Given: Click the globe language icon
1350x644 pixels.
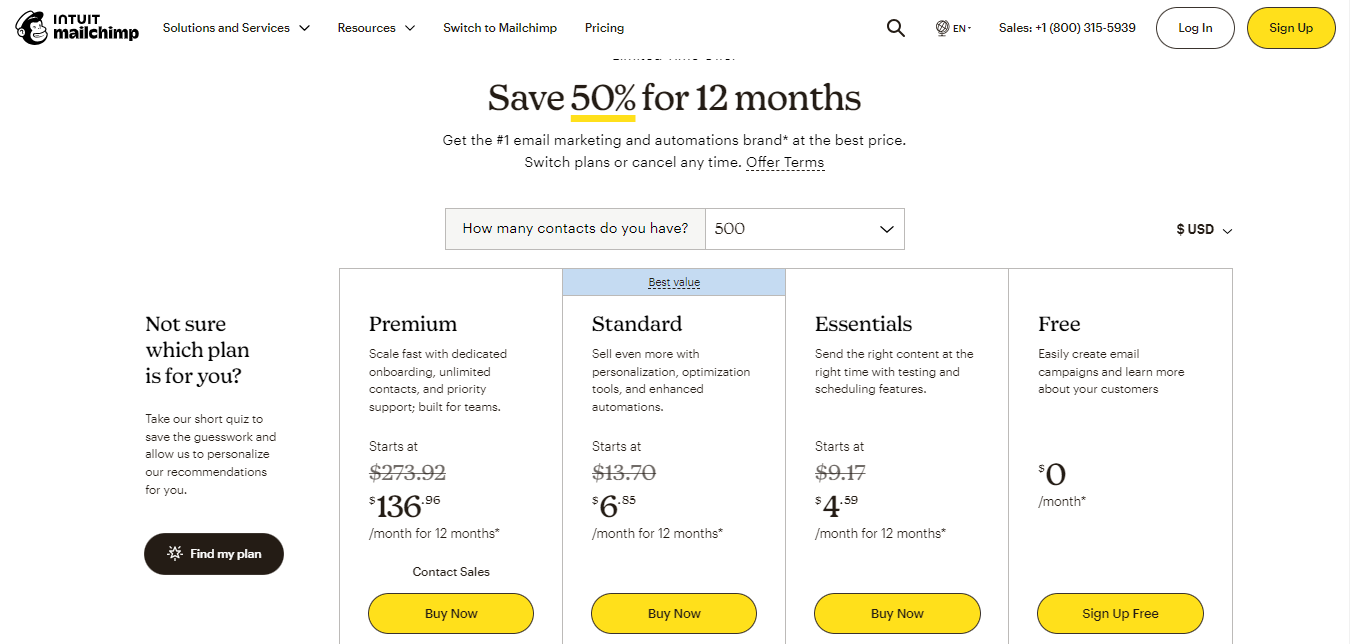Looking at the screenshot, I should point(942,28).
